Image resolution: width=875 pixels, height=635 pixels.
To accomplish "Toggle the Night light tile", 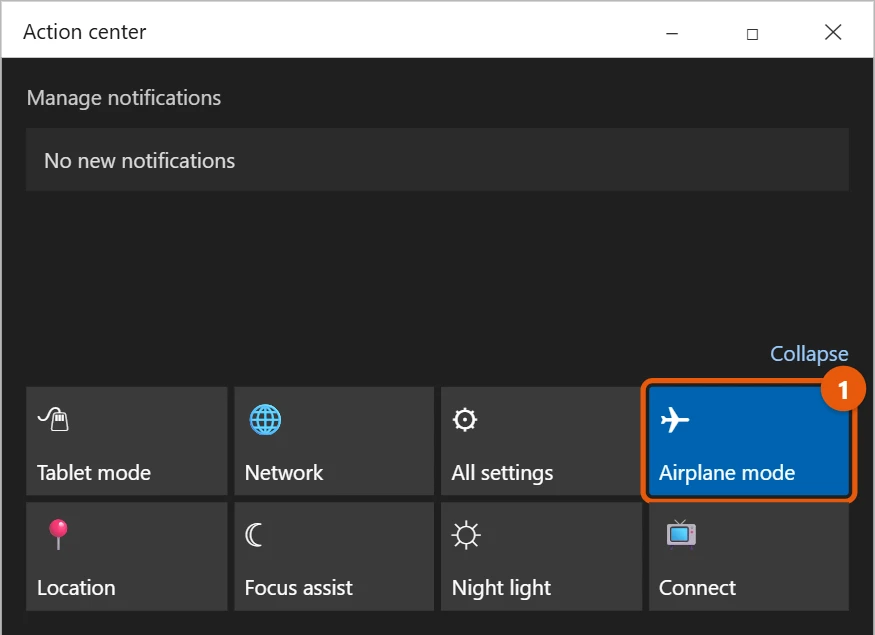I will pos(541,556).
